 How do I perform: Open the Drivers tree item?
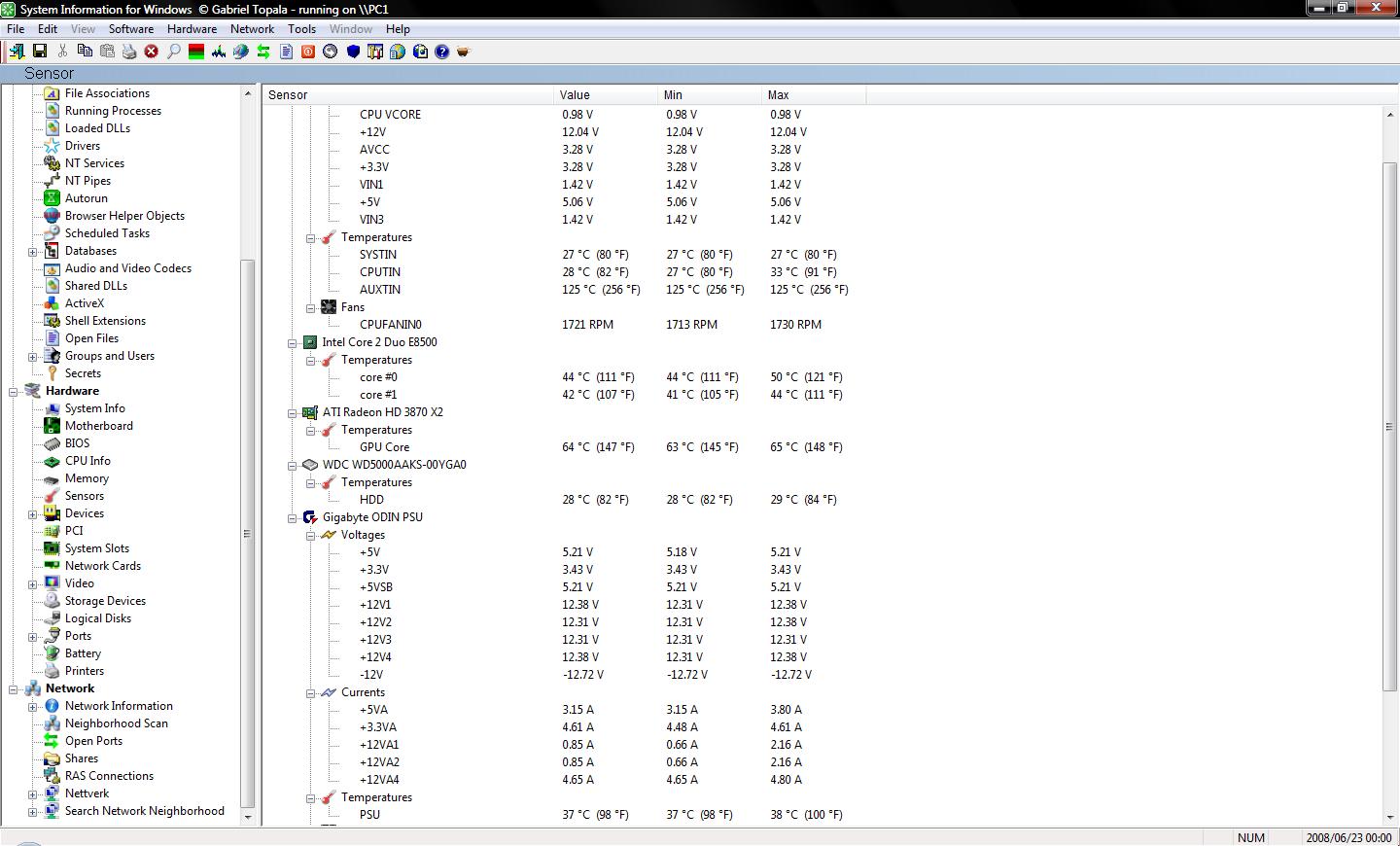click(83, 146)
